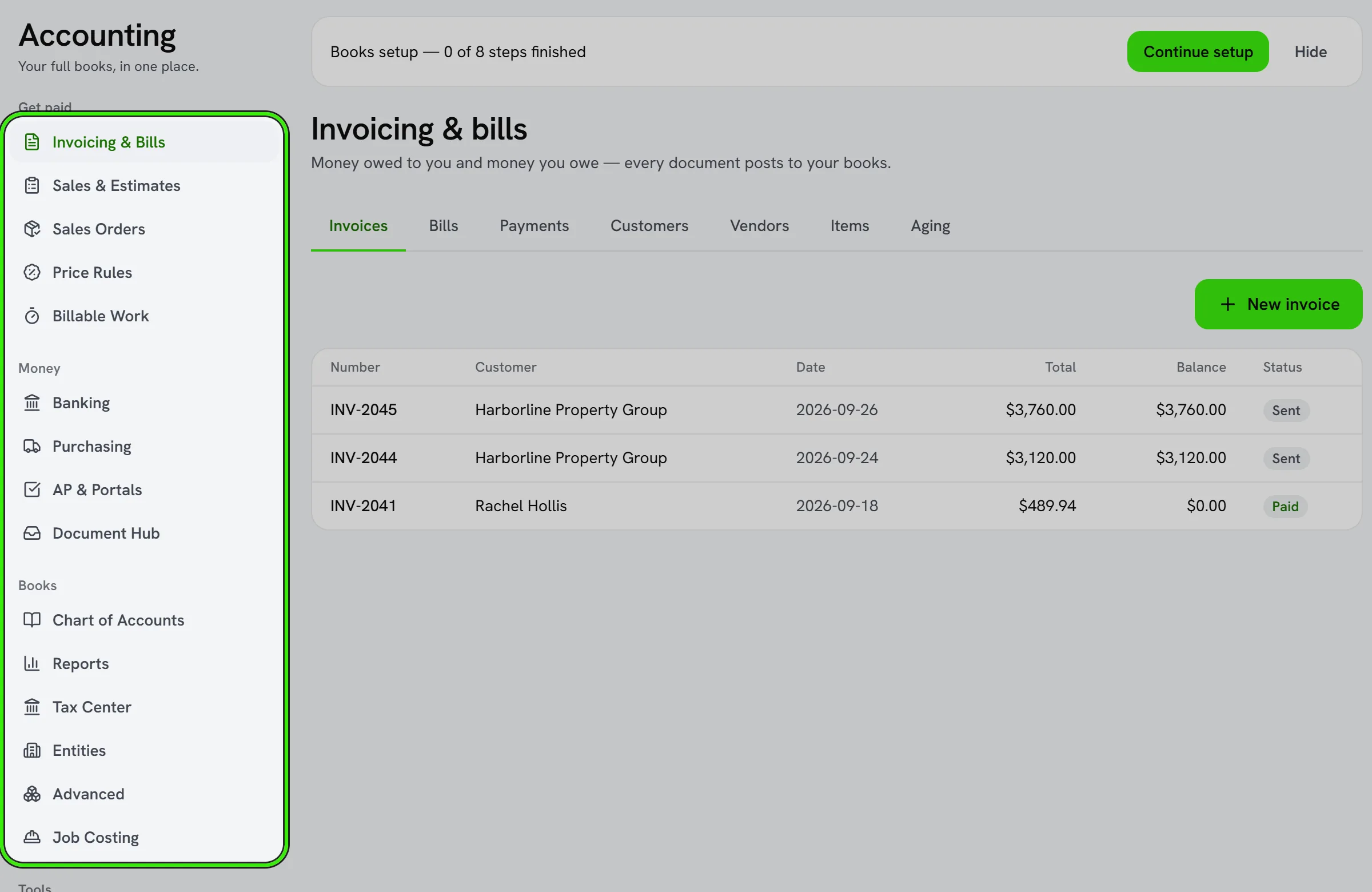1372x892 pixels.
Task: Click the plus icon on New invoice
Action: (x=1228, y=304)
